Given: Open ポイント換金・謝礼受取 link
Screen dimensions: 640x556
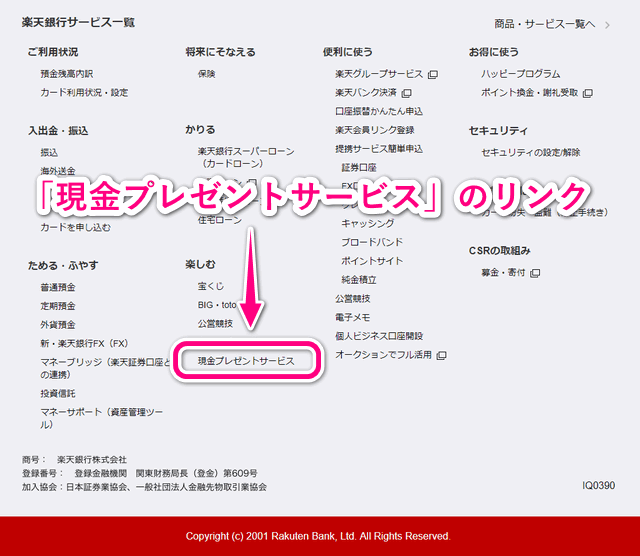Looking at the screenshot, I should (x=529, y=93).
